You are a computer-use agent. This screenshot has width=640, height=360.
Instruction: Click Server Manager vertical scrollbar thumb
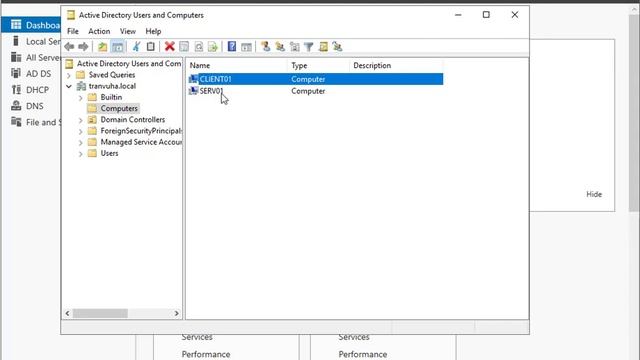(x=634, y=112)
